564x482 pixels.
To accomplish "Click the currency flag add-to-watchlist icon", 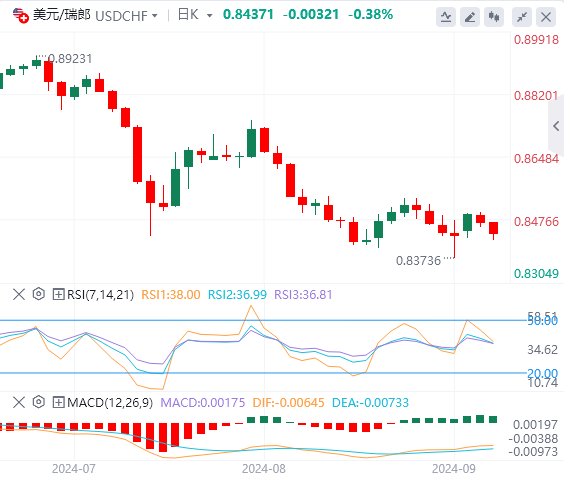I will point(21,15).
